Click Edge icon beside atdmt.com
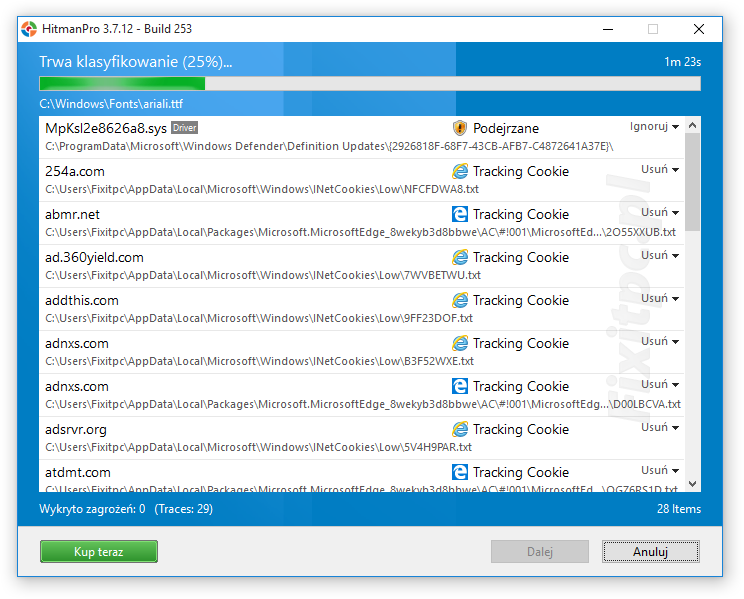This screenshot has height=599, width=744. (459, 472)
